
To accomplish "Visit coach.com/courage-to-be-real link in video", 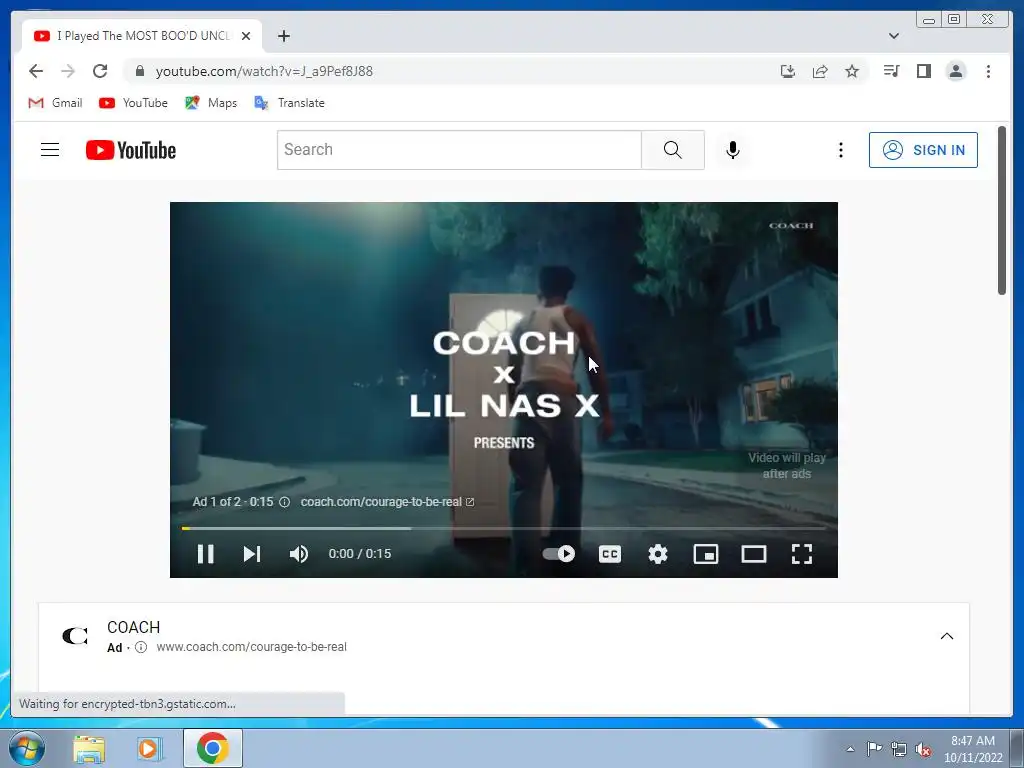I will tap(387, 502).
